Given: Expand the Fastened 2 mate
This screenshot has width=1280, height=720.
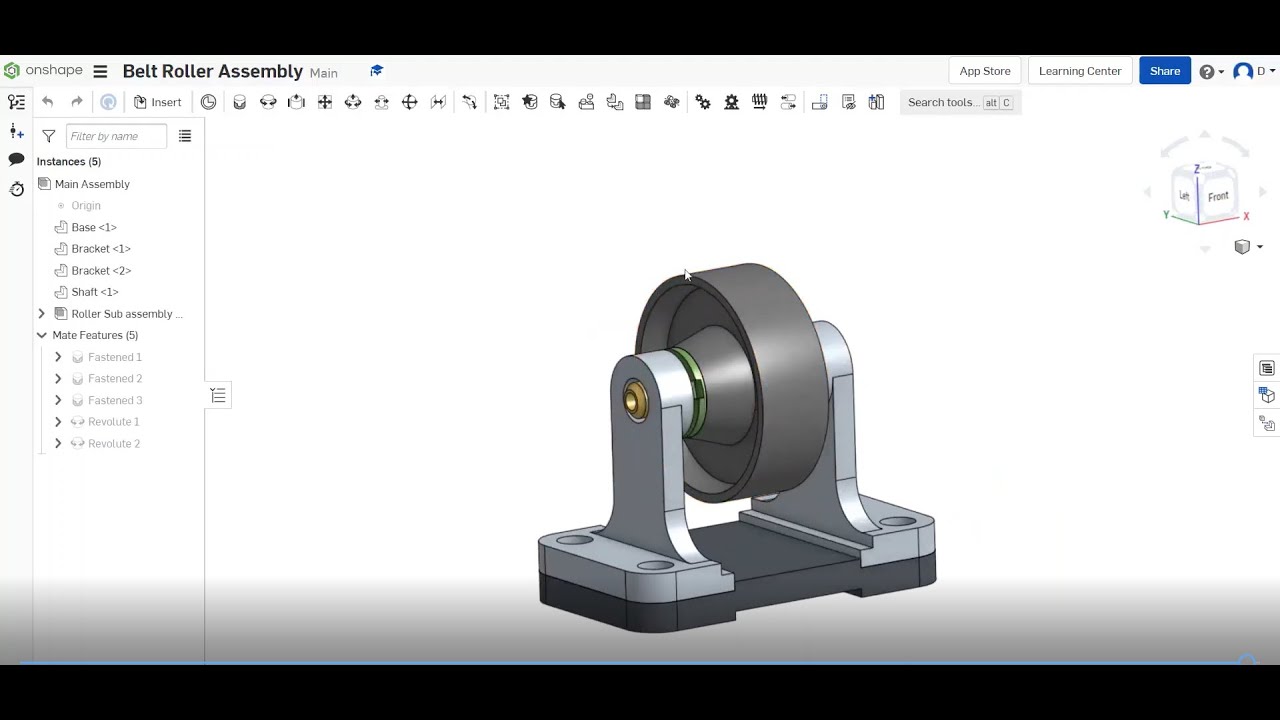Looking at the screenshot, I should coord(58,379).
